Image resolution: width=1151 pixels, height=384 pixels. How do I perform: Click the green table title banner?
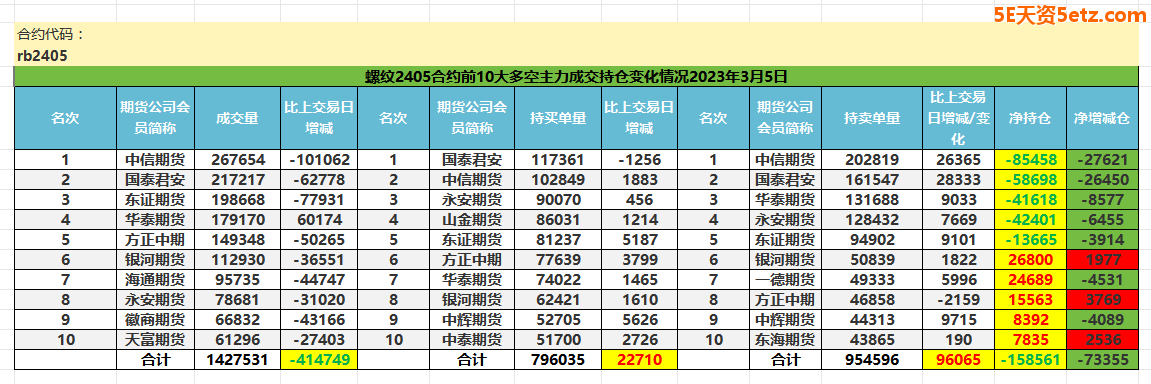click(x=576, y=76)
